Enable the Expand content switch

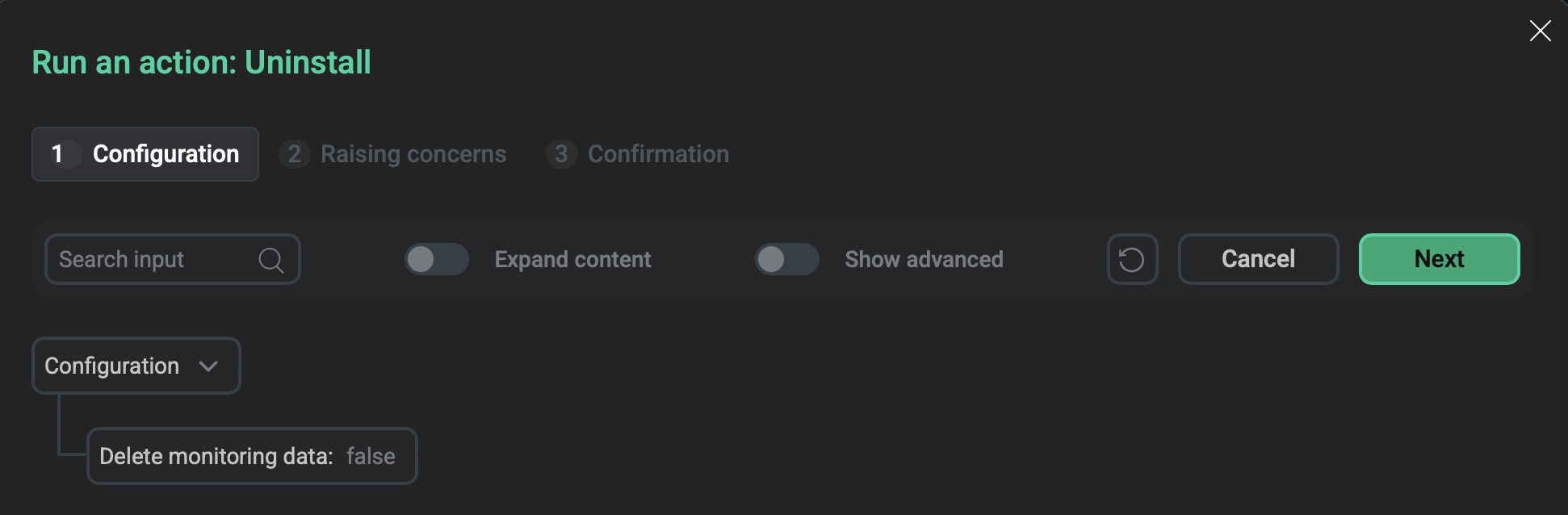(x=436, y=259)
